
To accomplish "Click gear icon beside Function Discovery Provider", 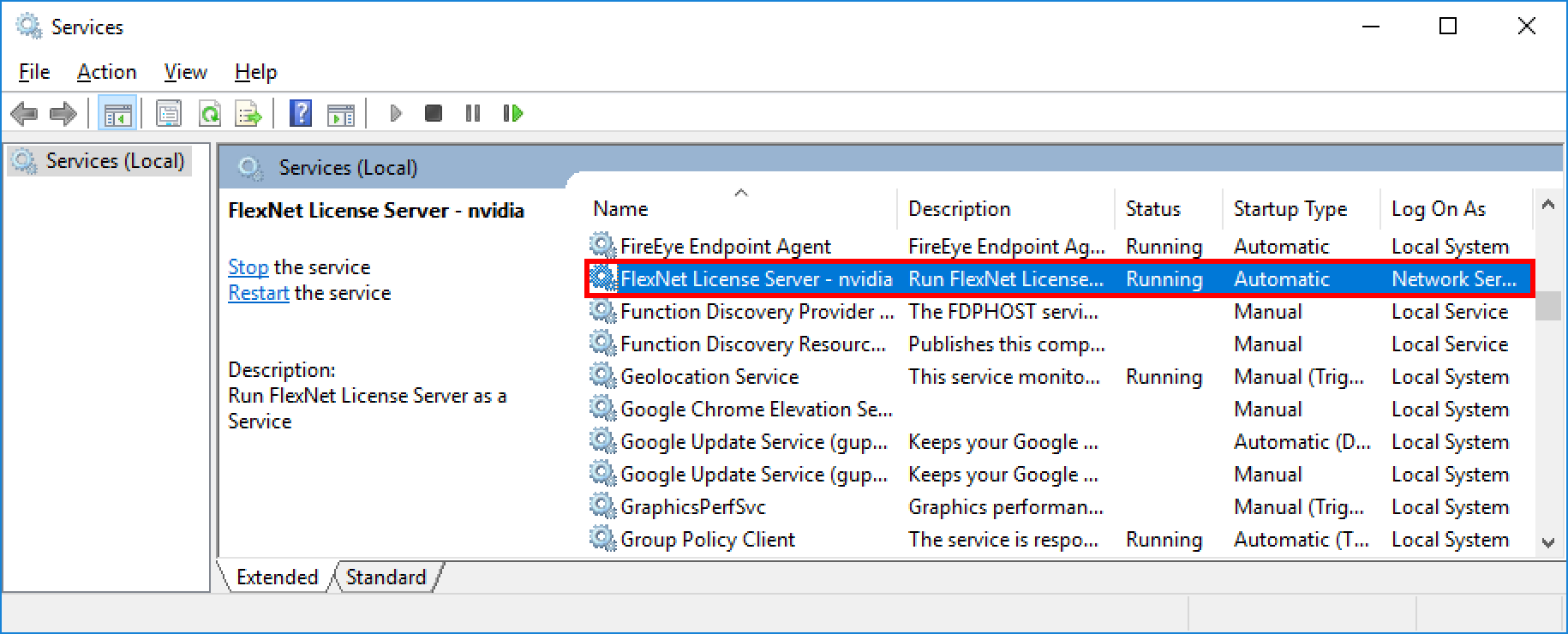I will (x=603, y=311).
